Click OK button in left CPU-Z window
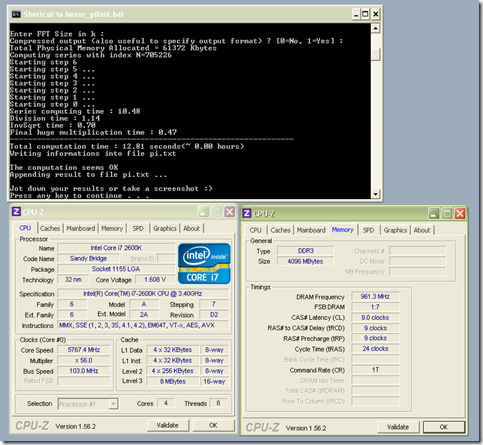483x445 pixels. 213,425
